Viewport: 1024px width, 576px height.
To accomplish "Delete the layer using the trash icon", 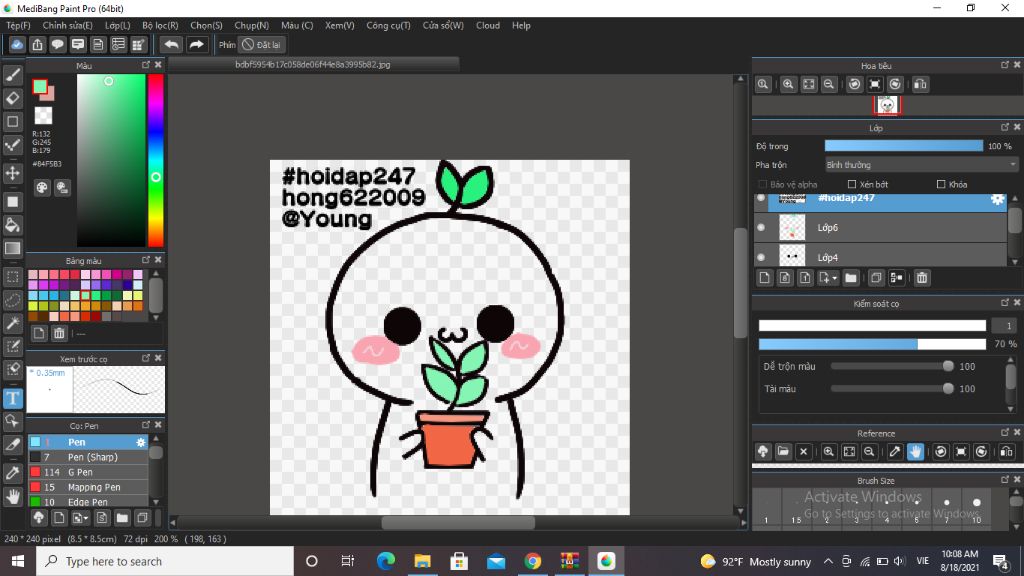I will (922, 278).
